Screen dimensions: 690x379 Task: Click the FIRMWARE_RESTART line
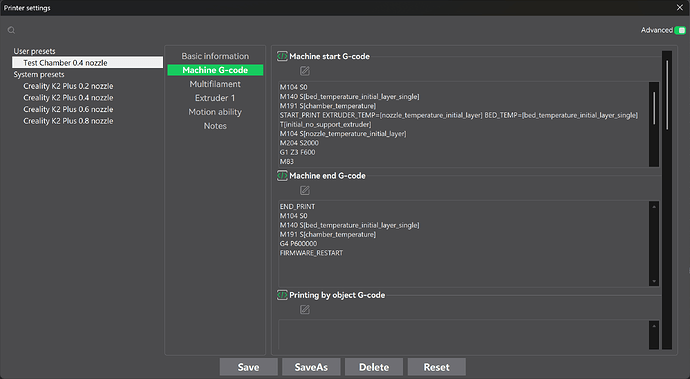pos(311,253)
